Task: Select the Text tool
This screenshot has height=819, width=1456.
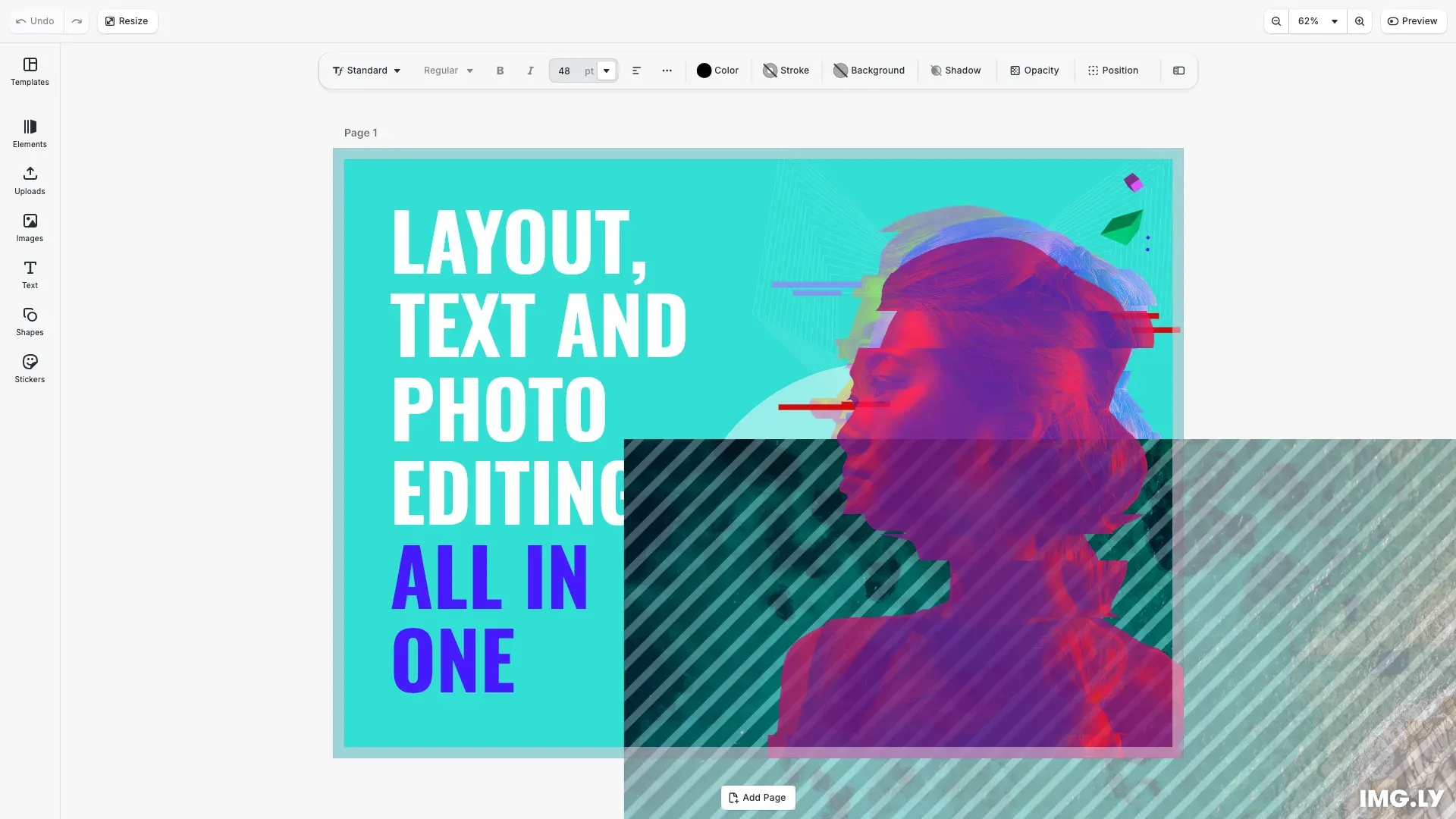Action: click(x=30, y=274)
